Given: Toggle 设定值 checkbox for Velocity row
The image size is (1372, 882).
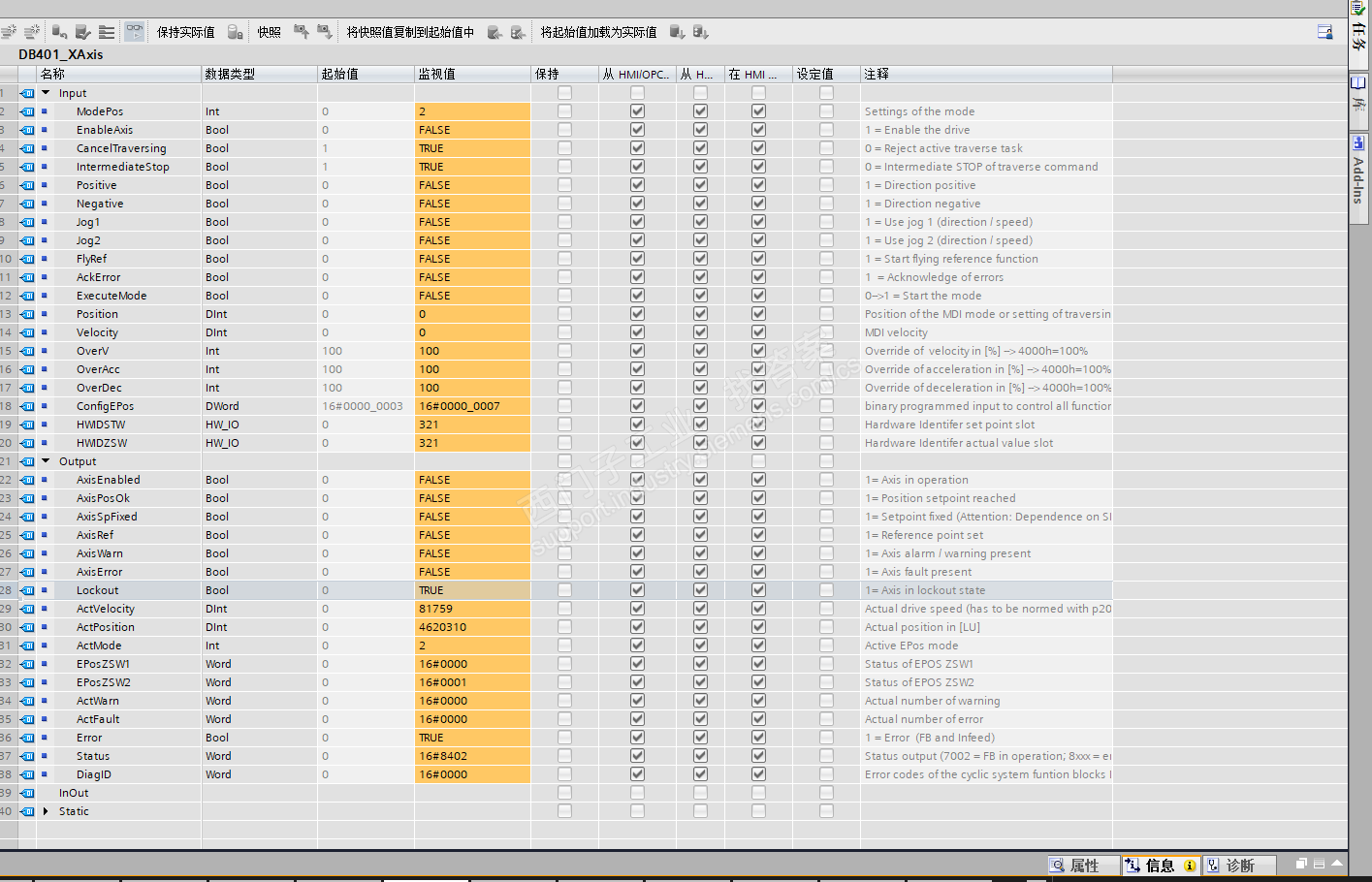Looking at the screenshot, I should 826,332.
